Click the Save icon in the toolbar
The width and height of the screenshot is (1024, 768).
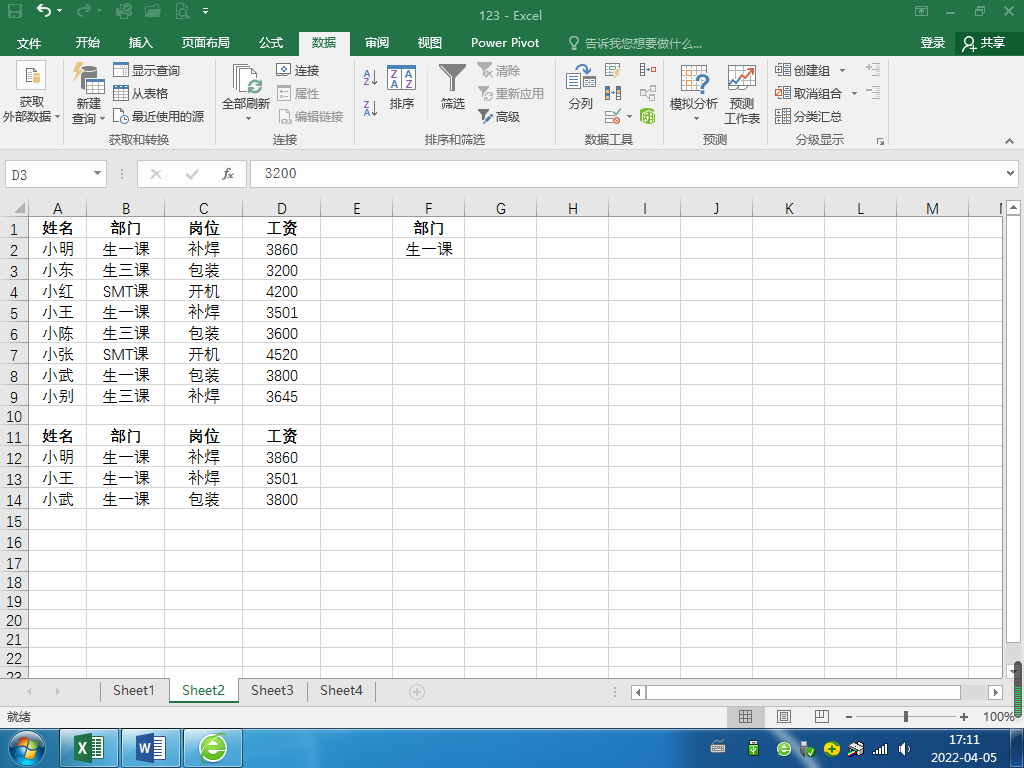(14, 11)
